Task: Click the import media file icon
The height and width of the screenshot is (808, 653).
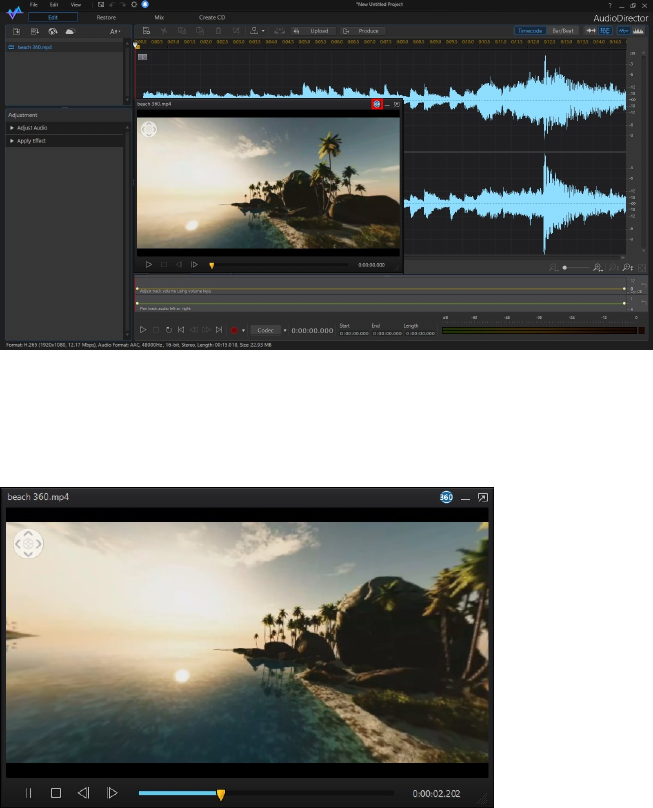Action: [16, 31]
